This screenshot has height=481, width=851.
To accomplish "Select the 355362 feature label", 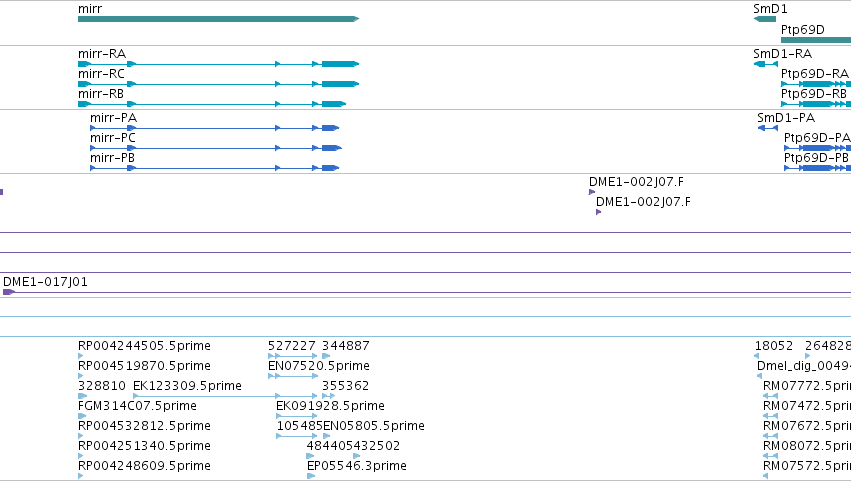I will (x=346, y=386).
